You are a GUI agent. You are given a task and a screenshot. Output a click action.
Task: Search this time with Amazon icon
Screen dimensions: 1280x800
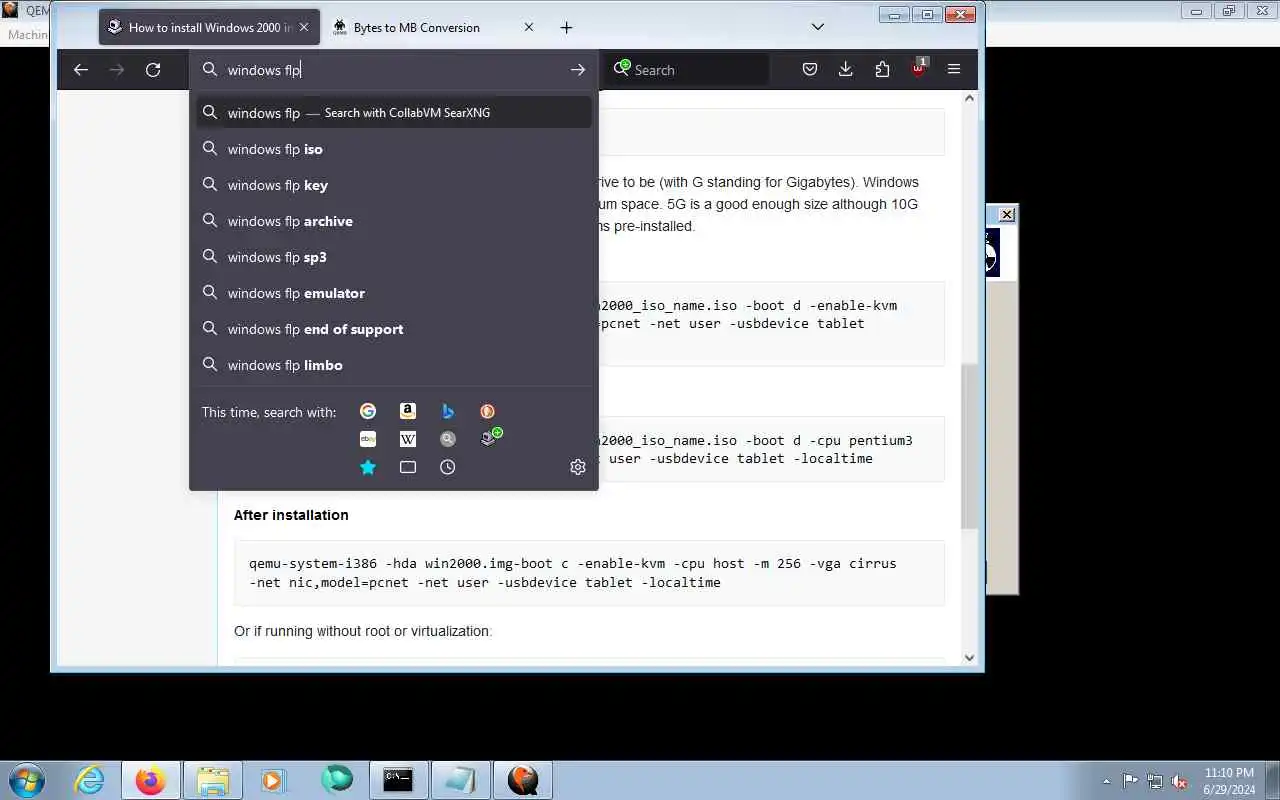click(x=408, y=411)
